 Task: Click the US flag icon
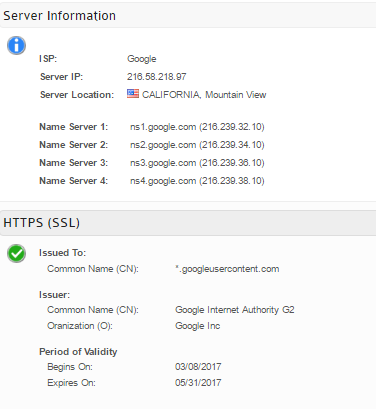133,94
